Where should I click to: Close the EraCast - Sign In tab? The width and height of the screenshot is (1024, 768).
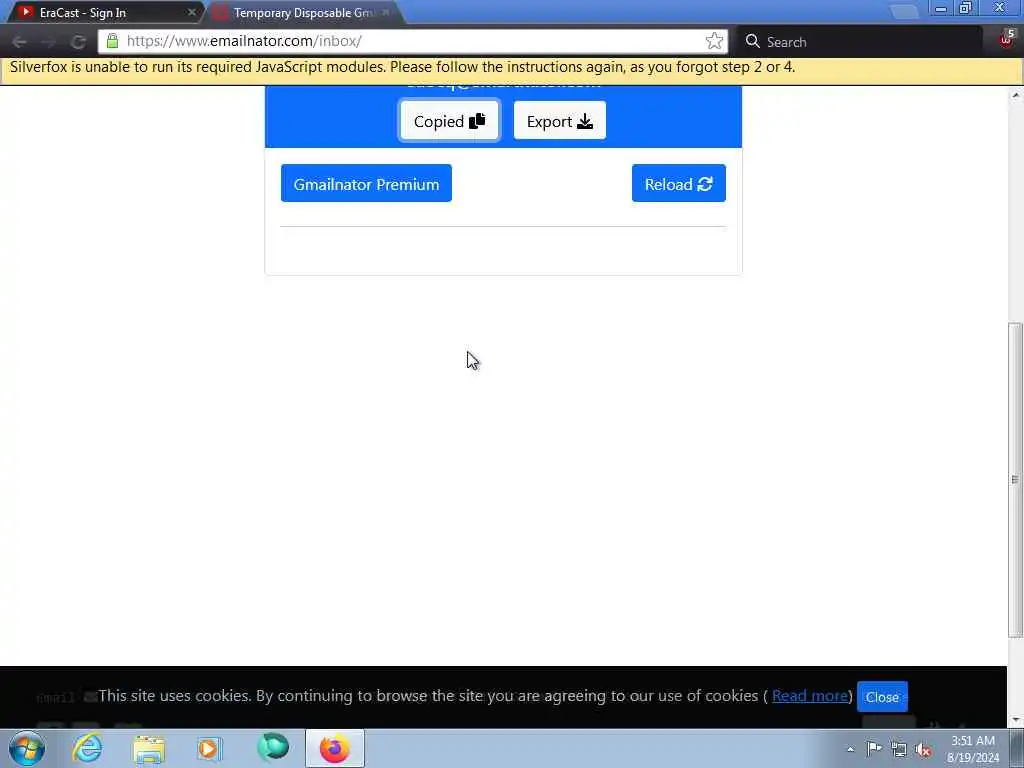[x=191, y=12]
